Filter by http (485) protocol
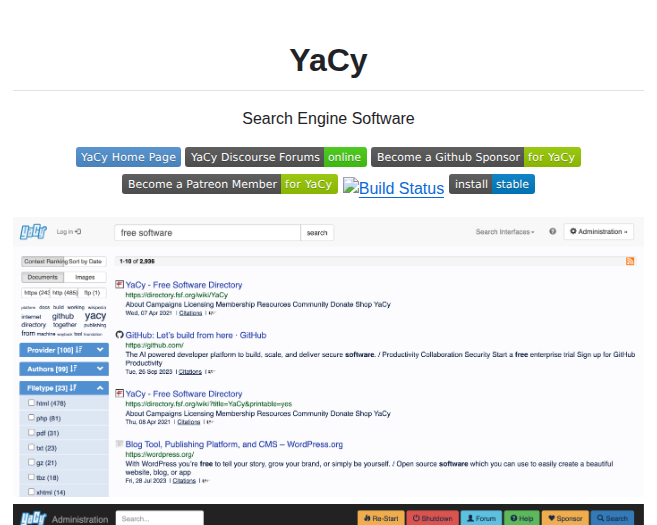The image size is (657, 525). pos(65,292)
